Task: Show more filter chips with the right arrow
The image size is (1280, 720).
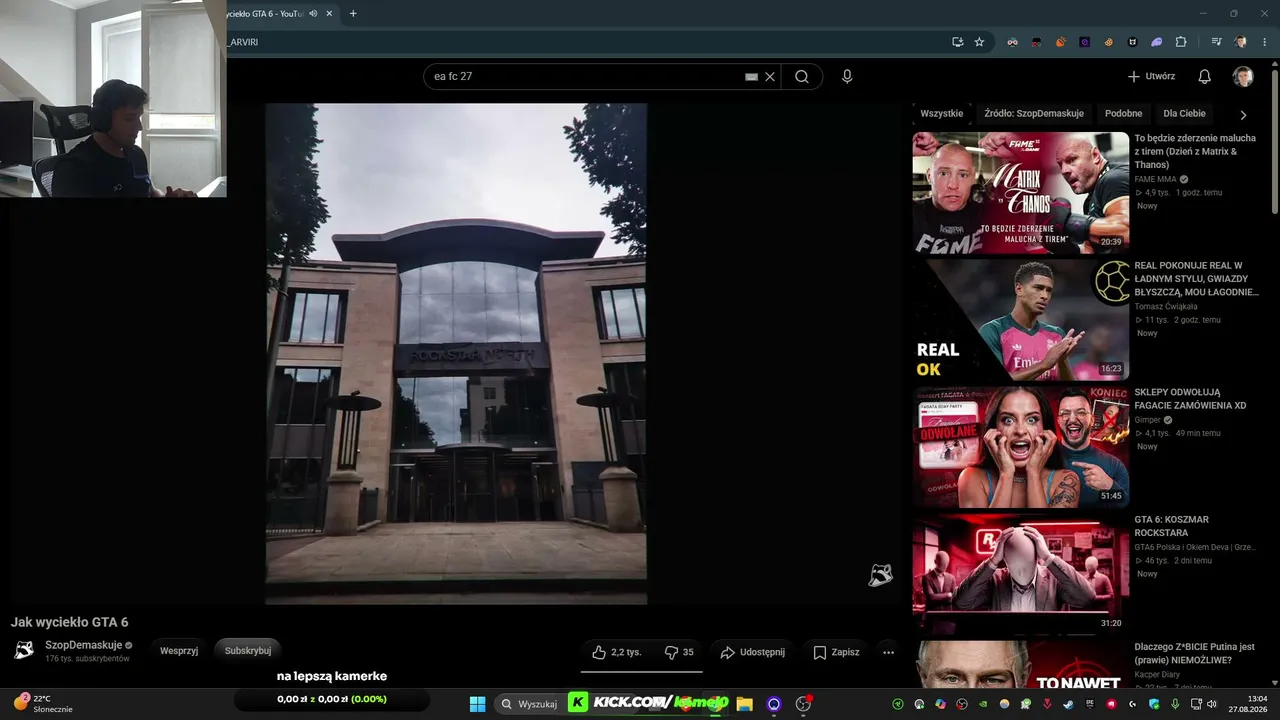Action: (1243, 115)
